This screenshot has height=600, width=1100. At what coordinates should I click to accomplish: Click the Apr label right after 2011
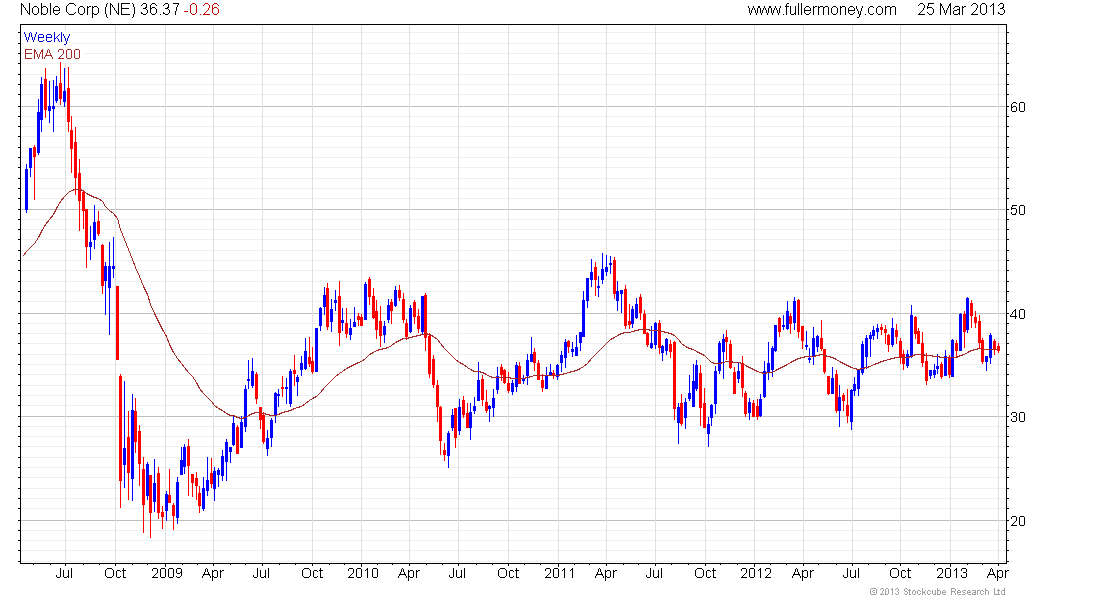pyautogui.click(x=605, y=573)
